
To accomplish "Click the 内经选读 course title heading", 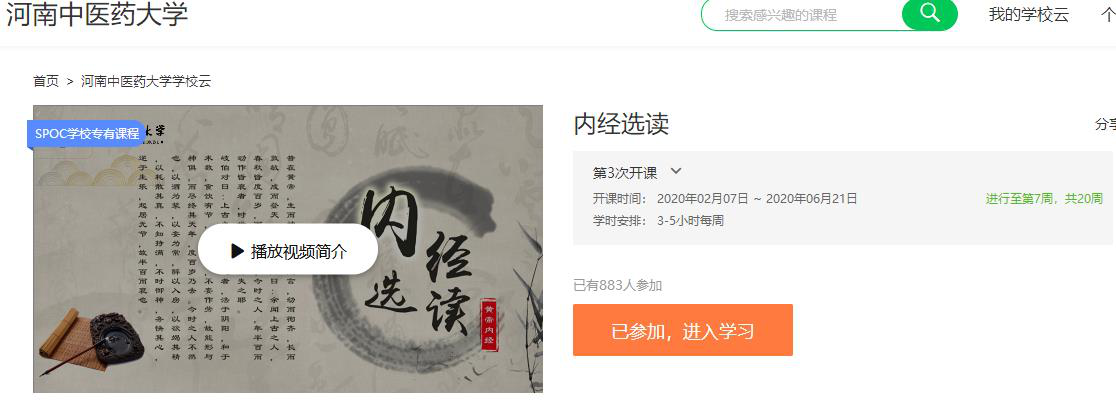I will click(x=621, y=125).
